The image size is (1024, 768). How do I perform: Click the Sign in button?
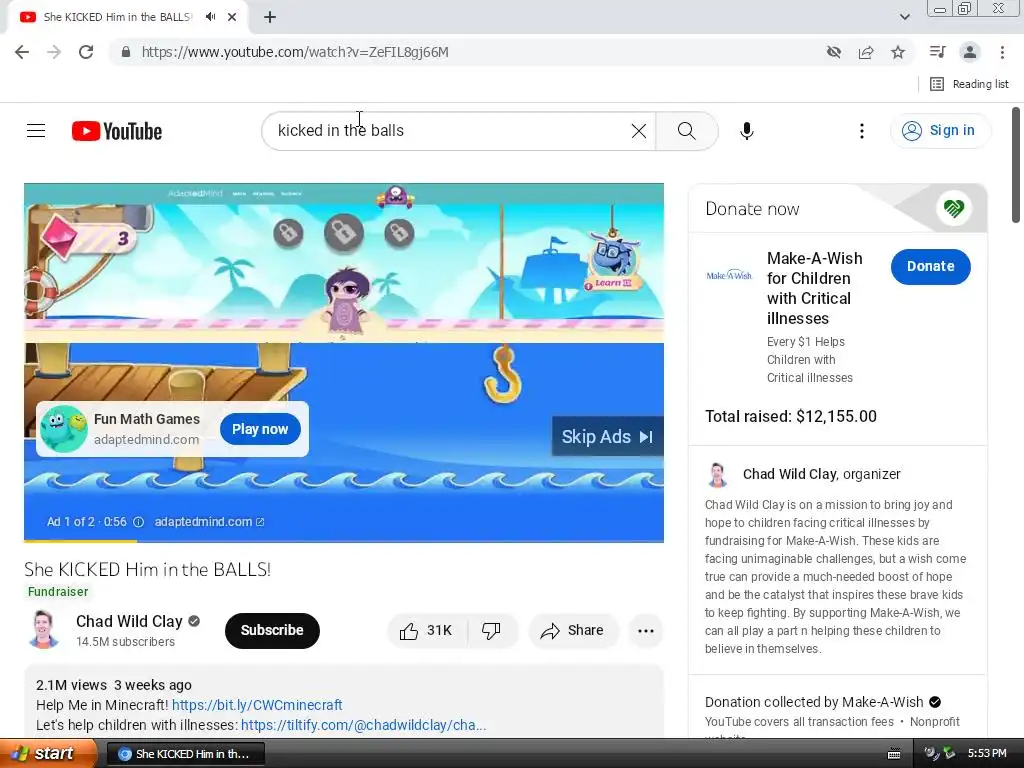coord(940,131)
